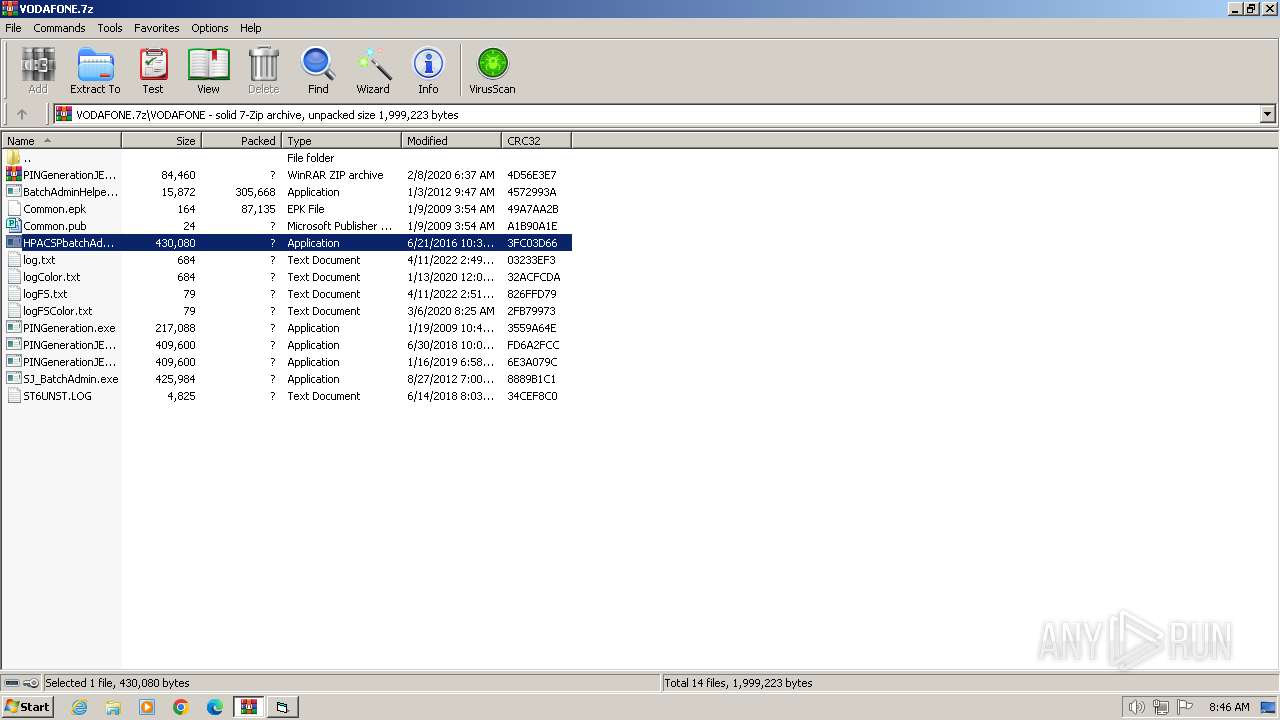Click icon of PINGenerationJE ZIP archive
The width and height of the screenshot is (1280, 720).
(13, 175)
